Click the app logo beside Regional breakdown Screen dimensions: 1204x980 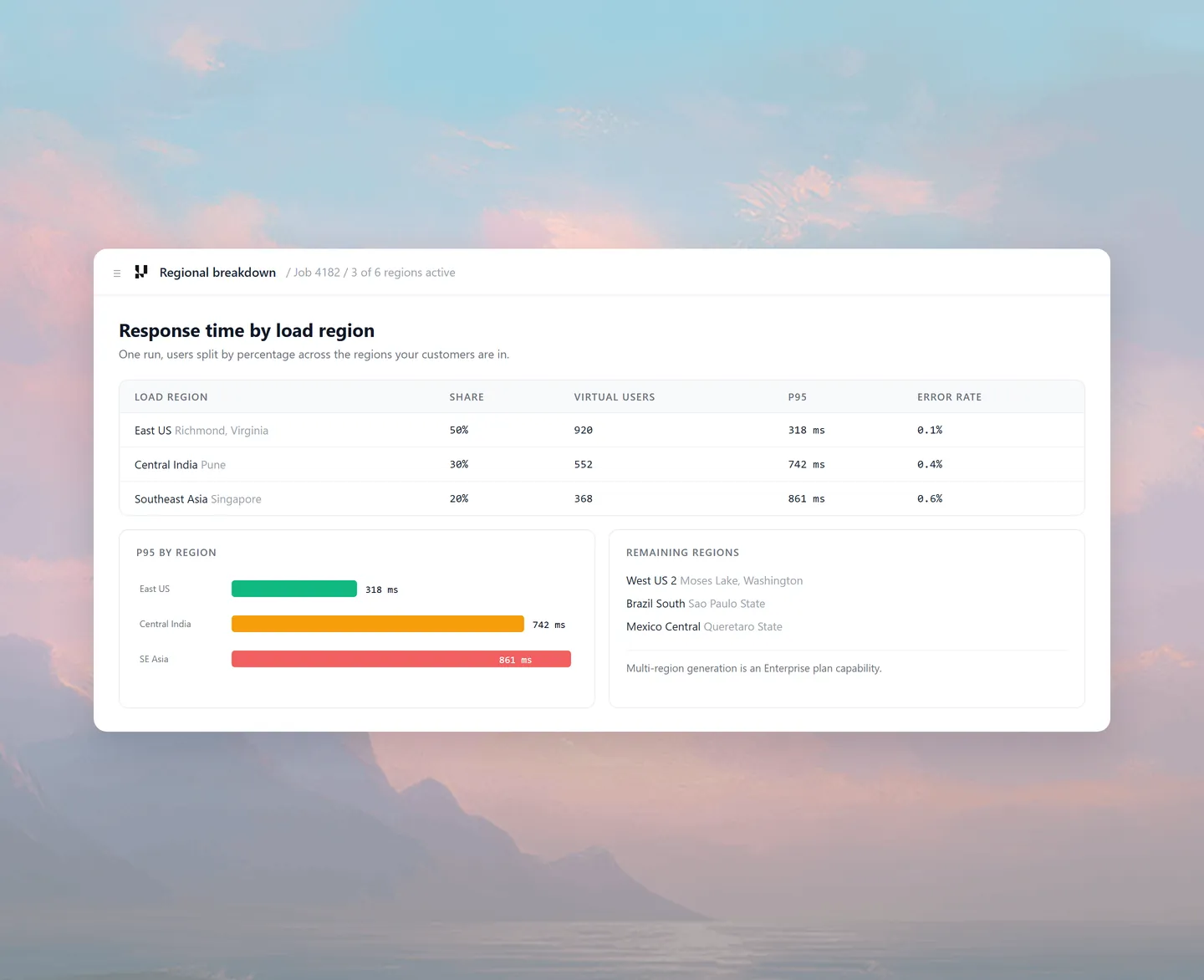click(x=141, y=272)
